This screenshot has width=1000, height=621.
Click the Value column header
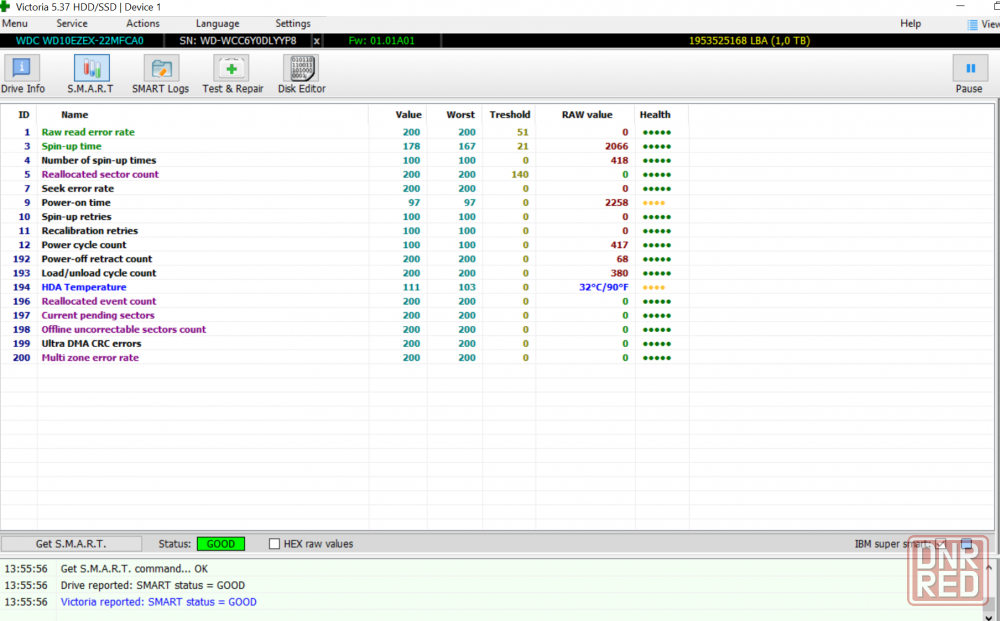click(x=408, y=115)
